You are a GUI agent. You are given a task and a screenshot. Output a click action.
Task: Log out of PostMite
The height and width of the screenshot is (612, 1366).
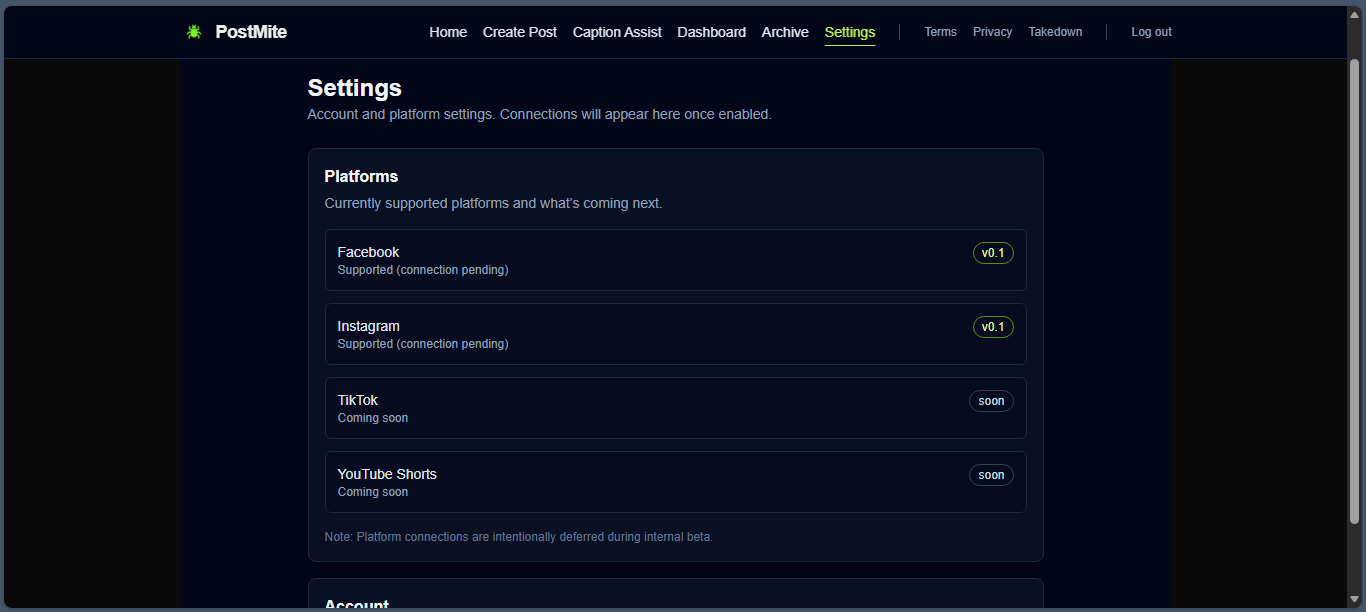(1151, 31)
